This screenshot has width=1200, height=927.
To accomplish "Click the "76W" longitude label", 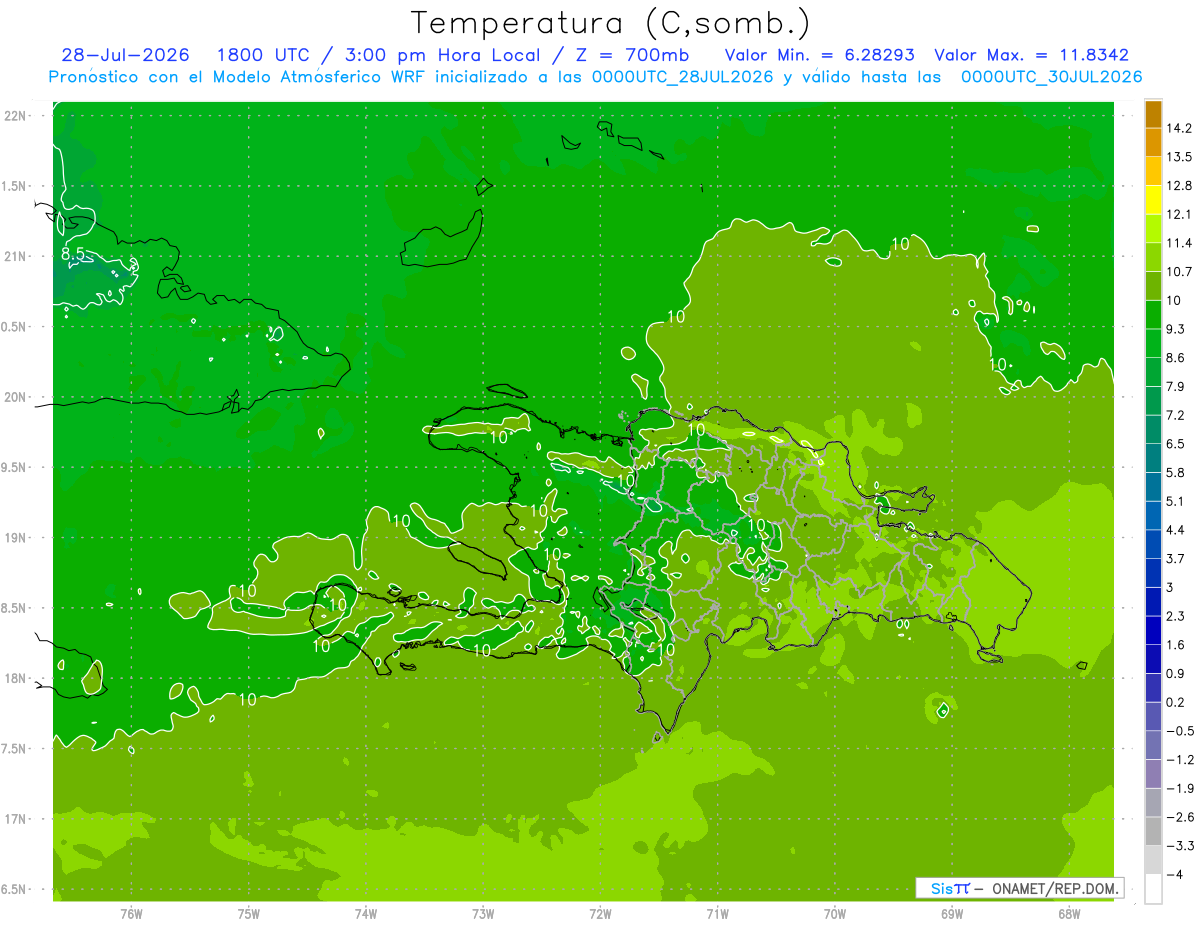I will click(x=131, y=914).
